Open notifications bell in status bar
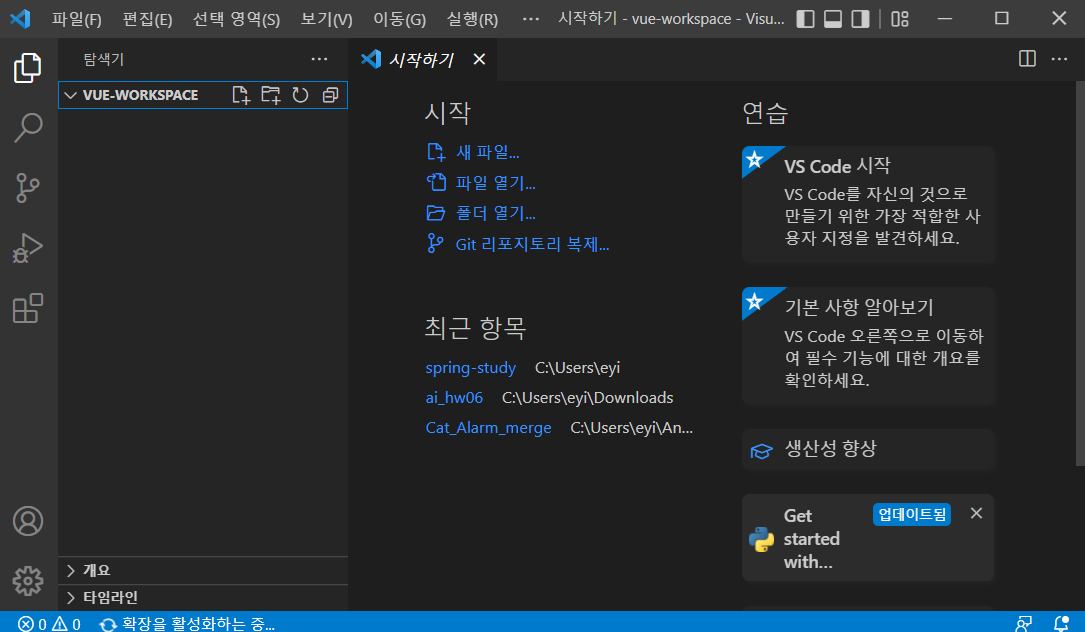The width and height of the screenshot is (1085, 632). 1061,624
